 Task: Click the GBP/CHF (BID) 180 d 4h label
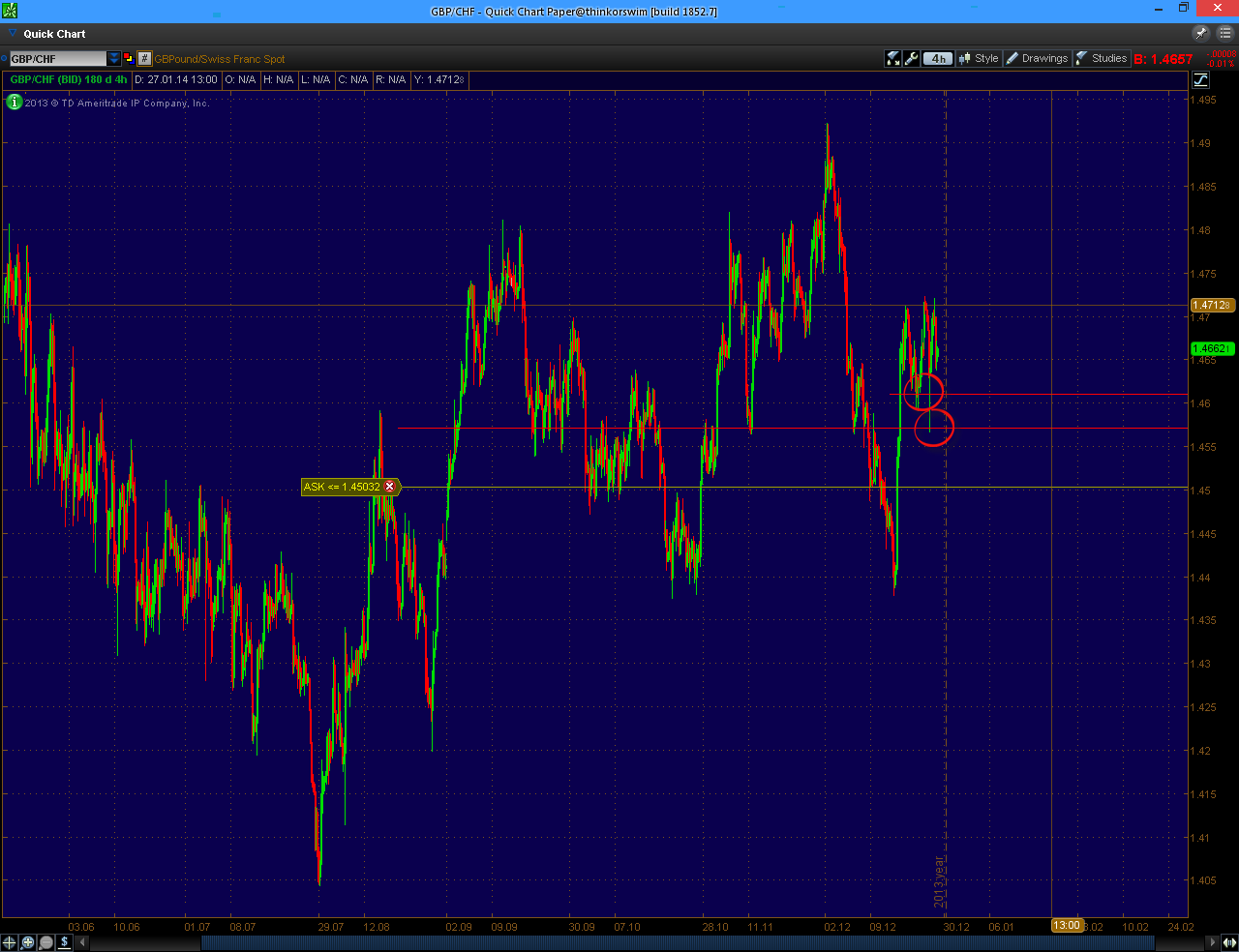click(69, 79)
